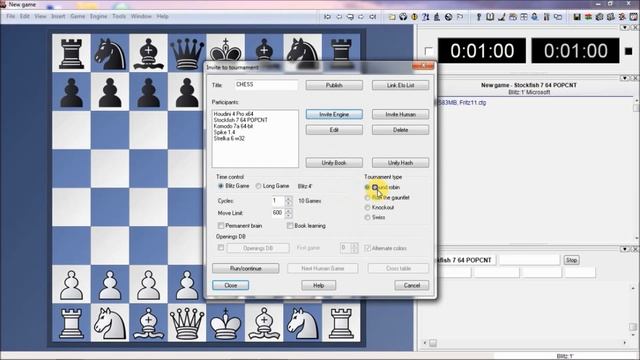The image size is (640, 360).
Task: Increase Cycles with the up arrow
Action: pyautogui.click(x=289, y=199)
